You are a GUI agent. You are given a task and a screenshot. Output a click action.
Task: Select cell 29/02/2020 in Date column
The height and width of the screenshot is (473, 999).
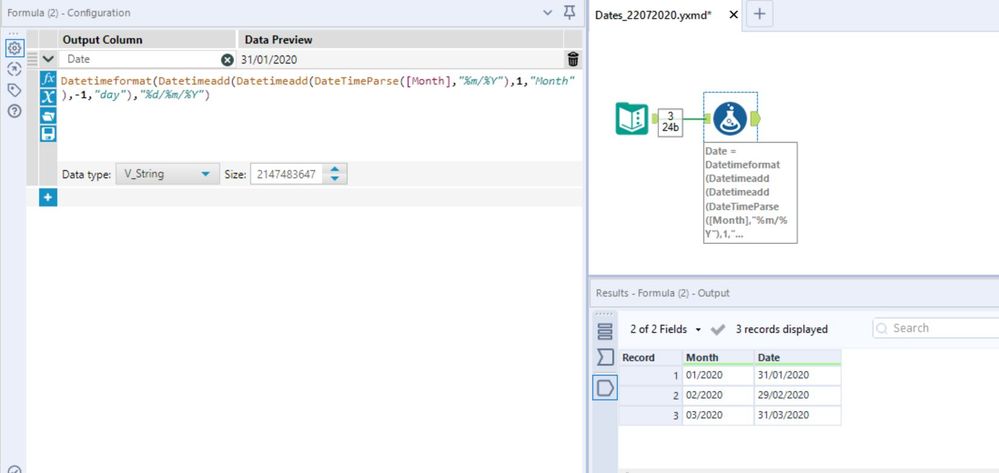797,395
